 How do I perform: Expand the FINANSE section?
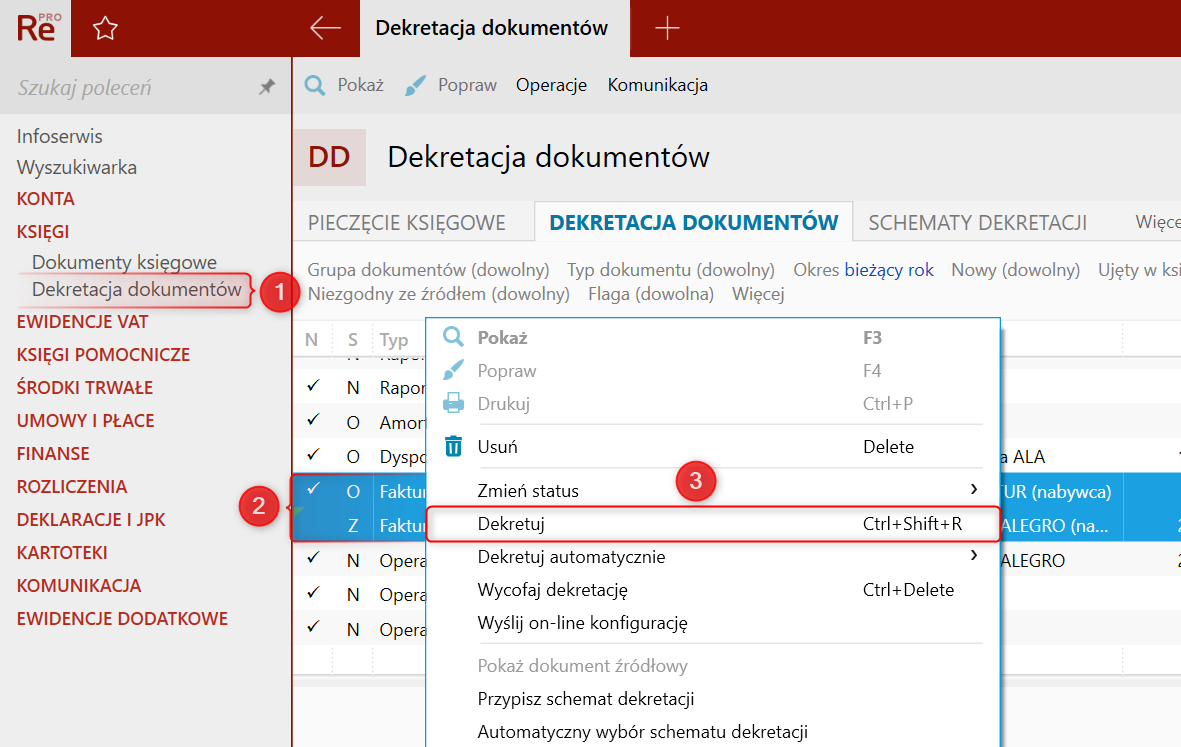click(53, 454)
